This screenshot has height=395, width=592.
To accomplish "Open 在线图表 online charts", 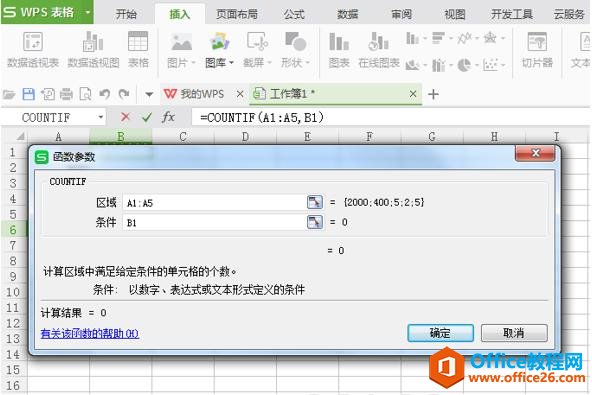I will (378, 50).
